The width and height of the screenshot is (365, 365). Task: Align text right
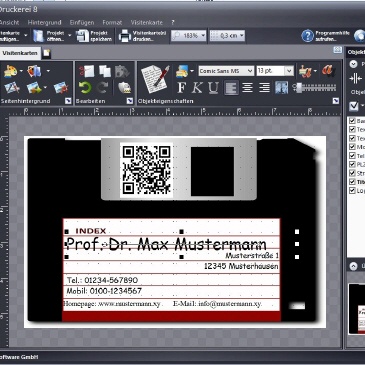click(264, 88)
